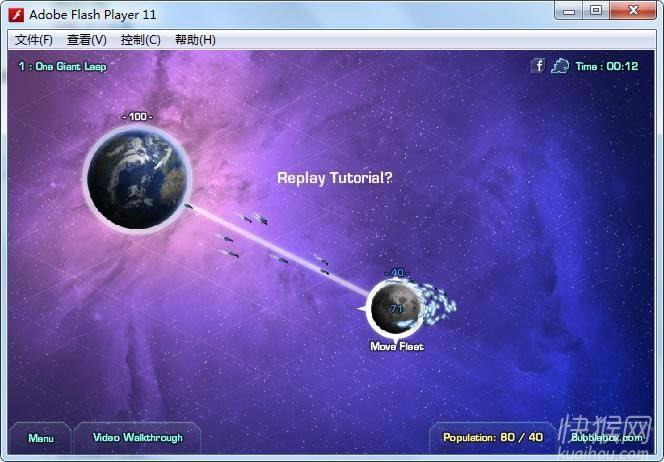Image resolution: width=664 pixels, height=462 pixels.
Task: Click the level title One Giant Leap
Action: 62,66
